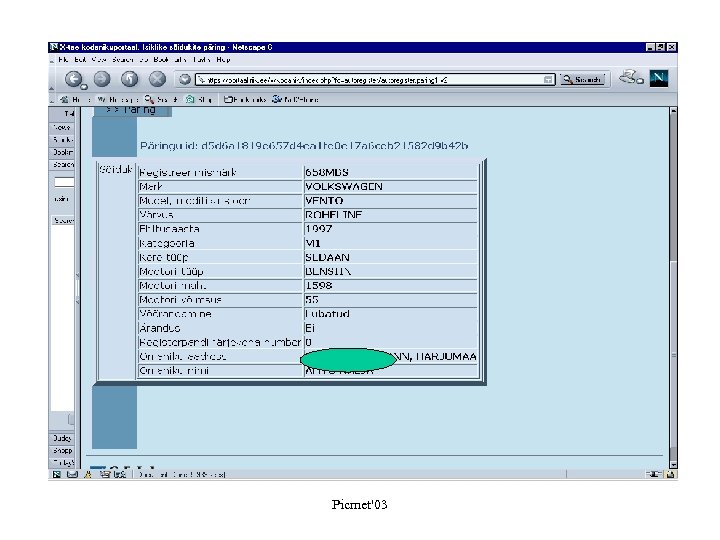Open the Tasks menu
720x540 pixels.
tap(201, 60)
